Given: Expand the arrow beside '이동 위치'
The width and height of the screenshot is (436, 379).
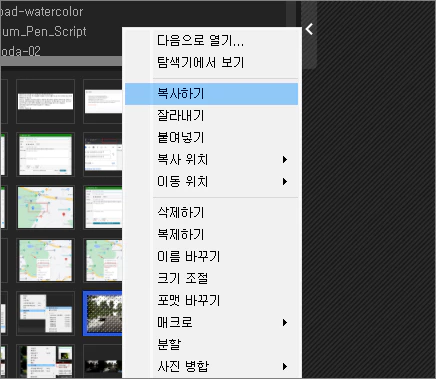Looking at the screenshot, I should (285, 182).
